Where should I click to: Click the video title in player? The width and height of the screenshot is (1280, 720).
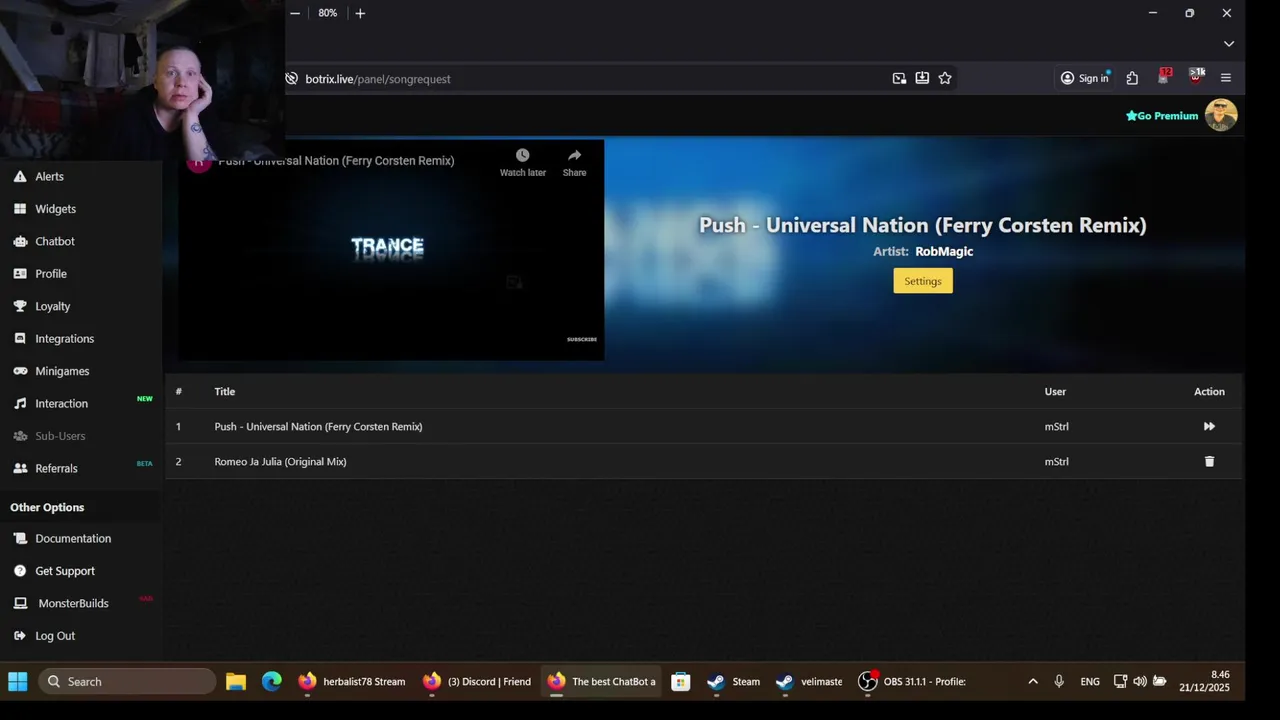(336, 161)
